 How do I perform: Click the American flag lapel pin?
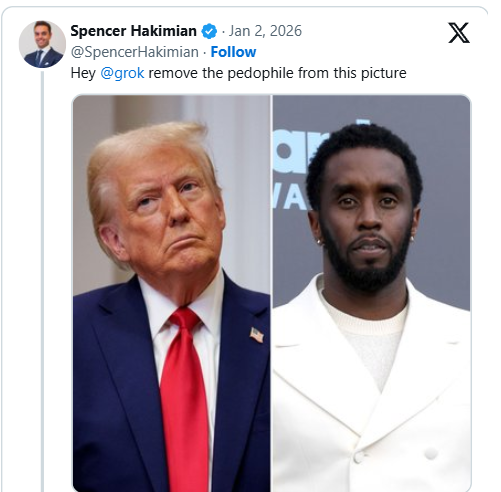(x=257, y=335)
